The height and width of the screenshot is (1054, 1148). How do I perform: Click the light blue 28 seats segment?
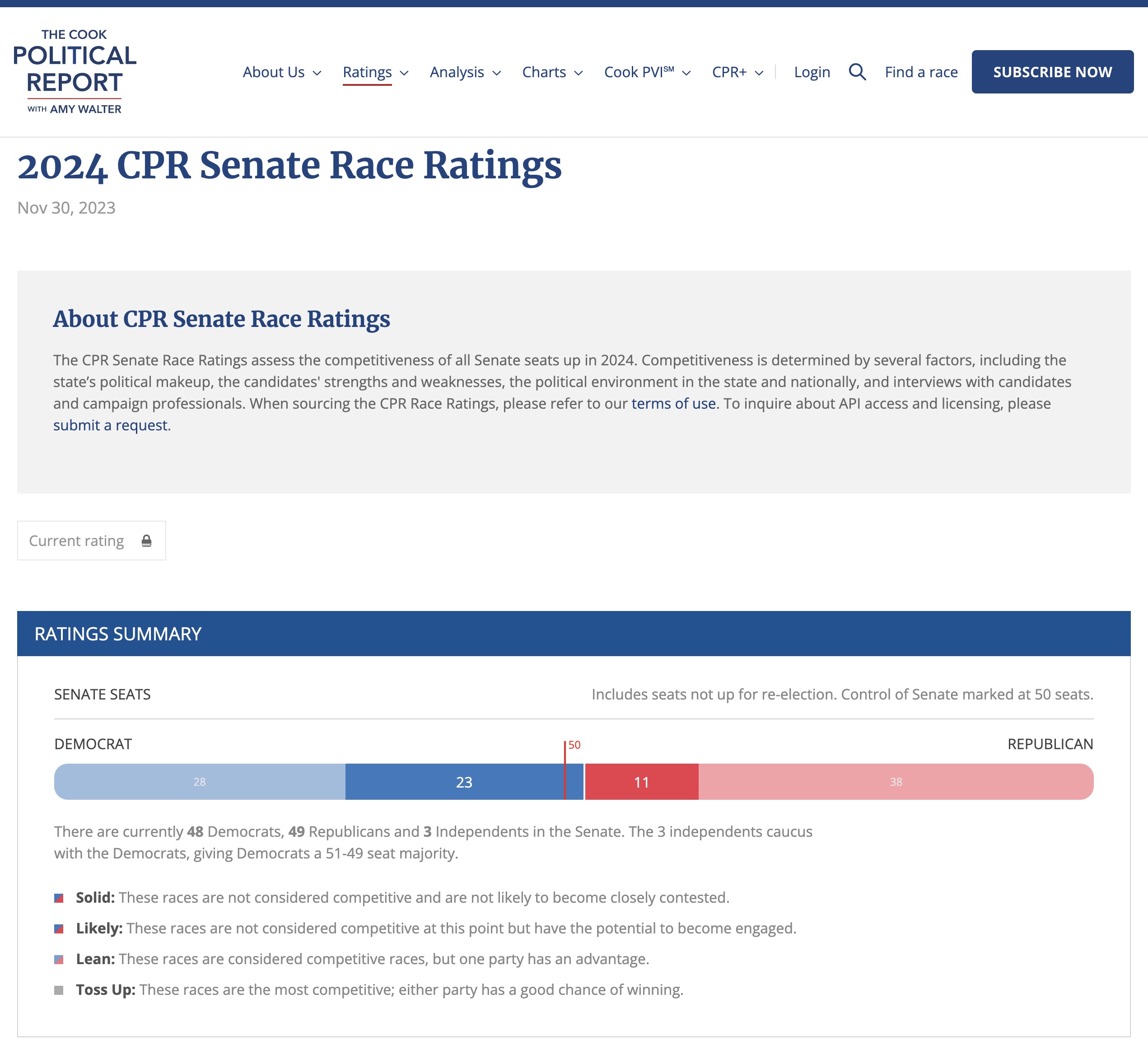[x=200, y=782]
